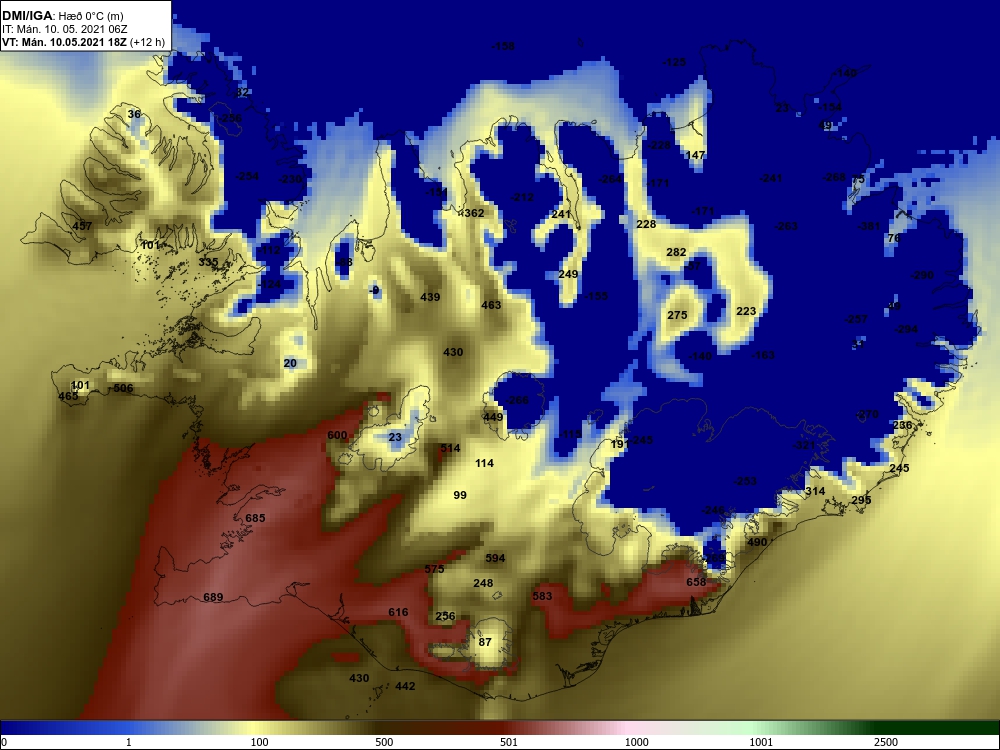This screenshot has height=750, width=1000.
Task: Click the legend label 100 on the color scale
Action: pyautogui.click(x=260, y=742)
